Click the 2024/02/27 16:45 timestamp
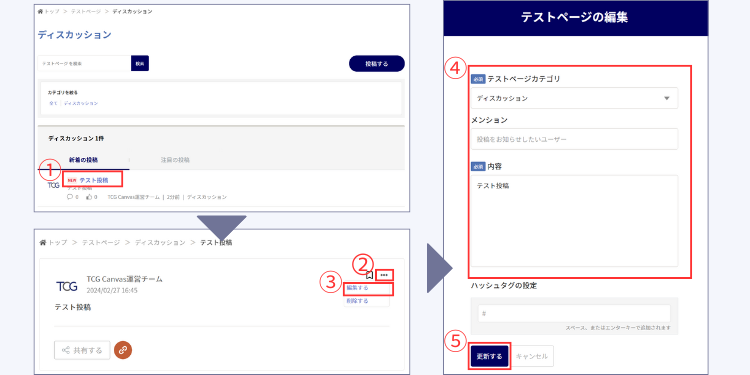 (x=112, y=290)
